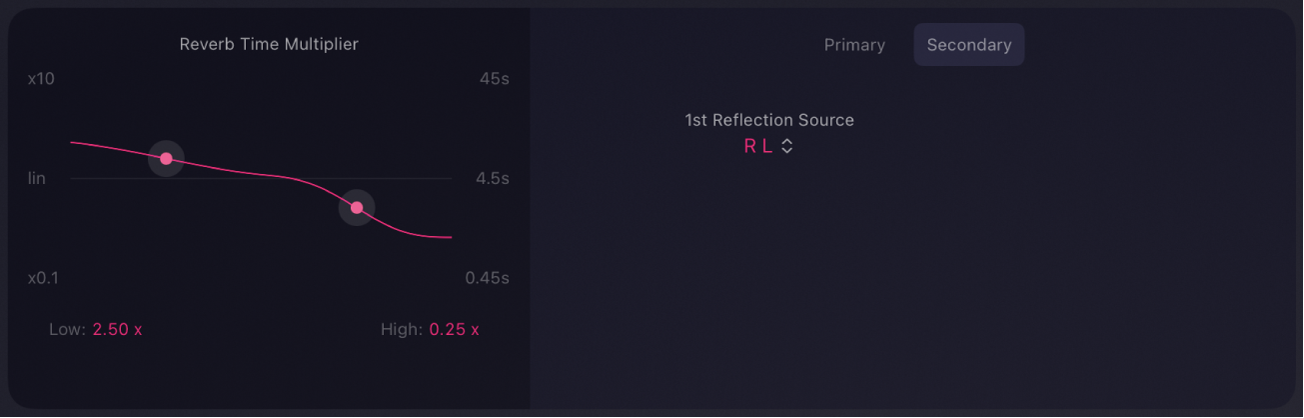1304x418 pixels.
Task: Click the 1st Reflection Source label
Action: point(769,120)
